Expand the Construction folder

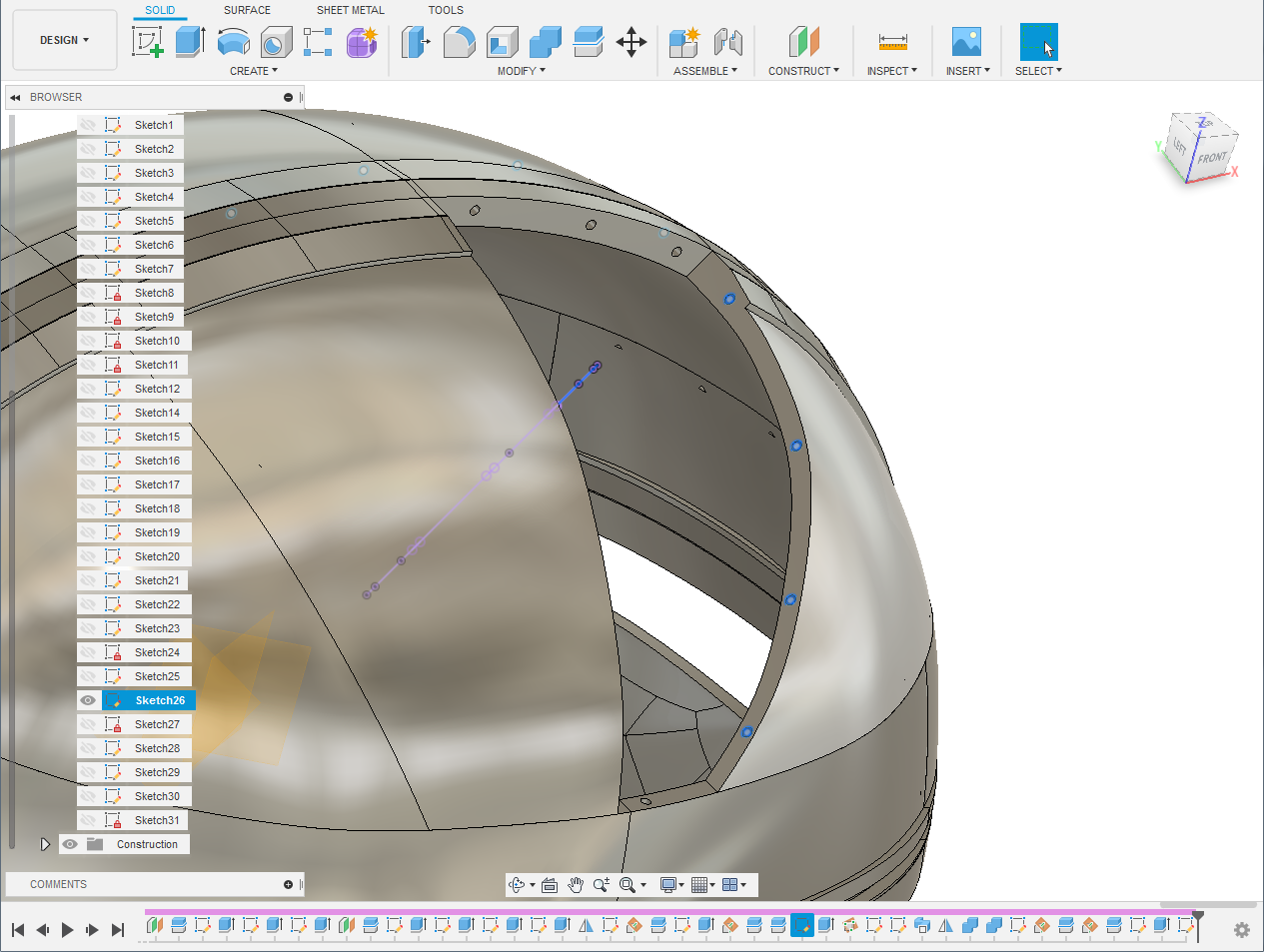45,844
